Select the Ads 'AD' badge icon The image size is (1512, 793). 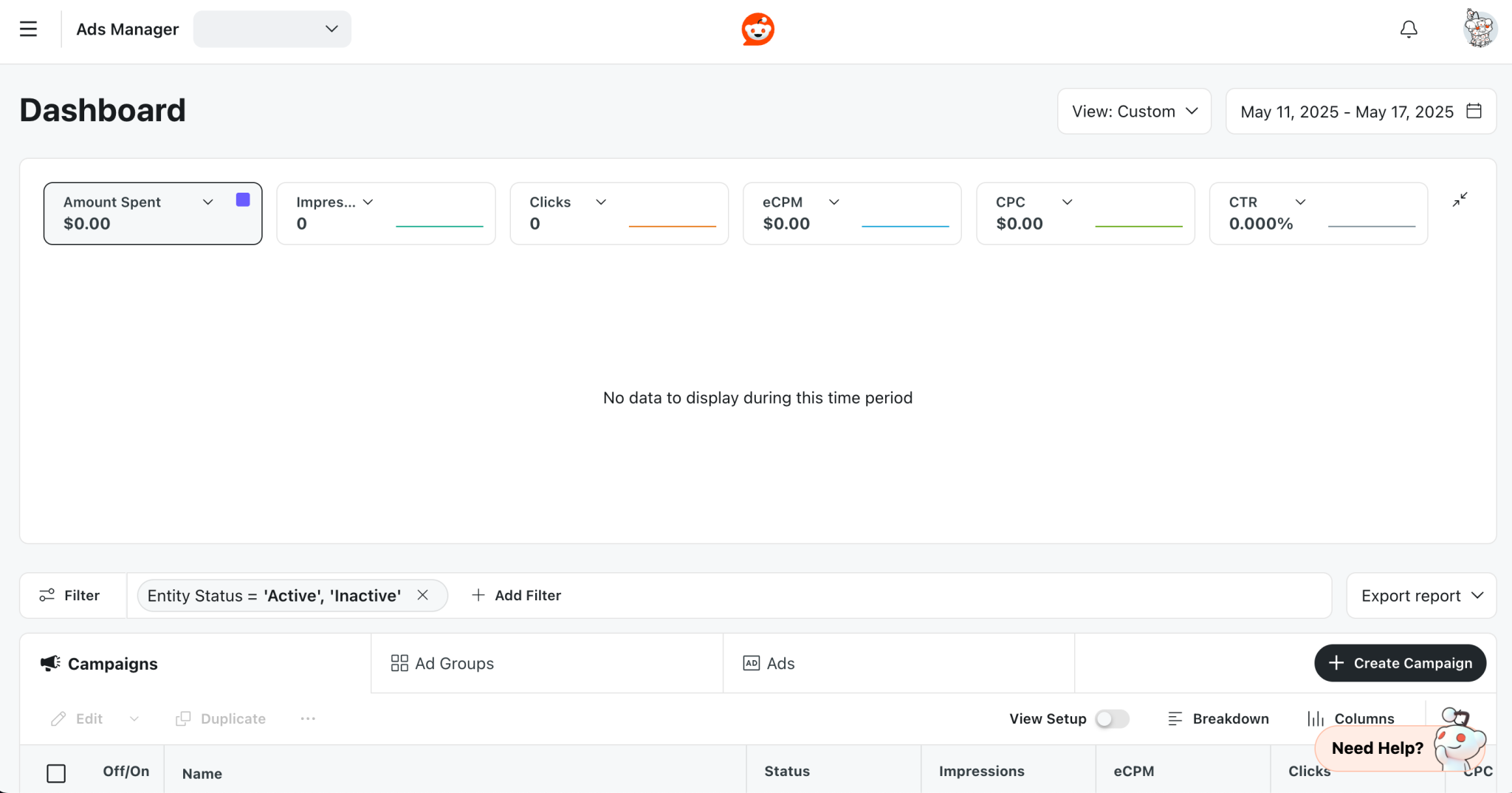click(750, 663)
